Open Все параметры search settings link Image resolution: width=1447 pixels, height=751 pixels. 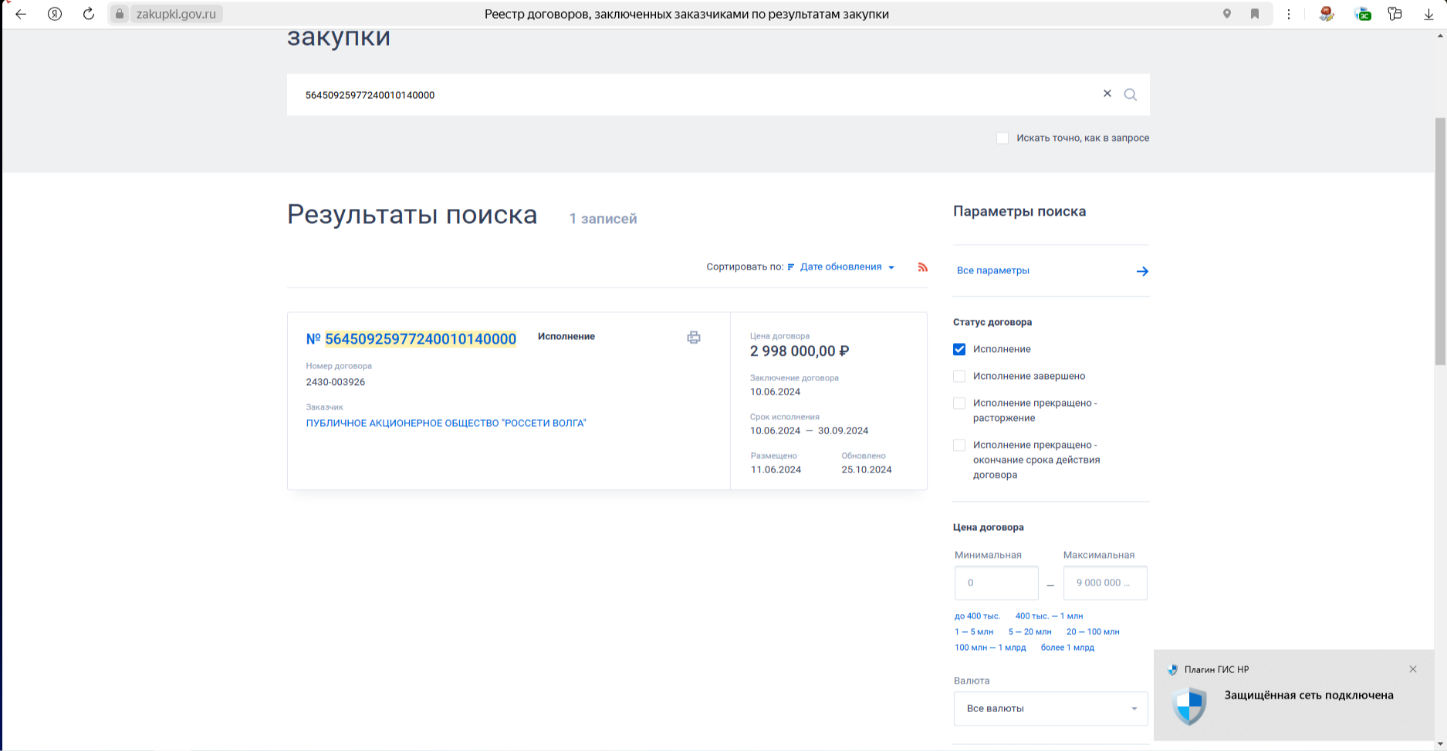tap(993, 271)
